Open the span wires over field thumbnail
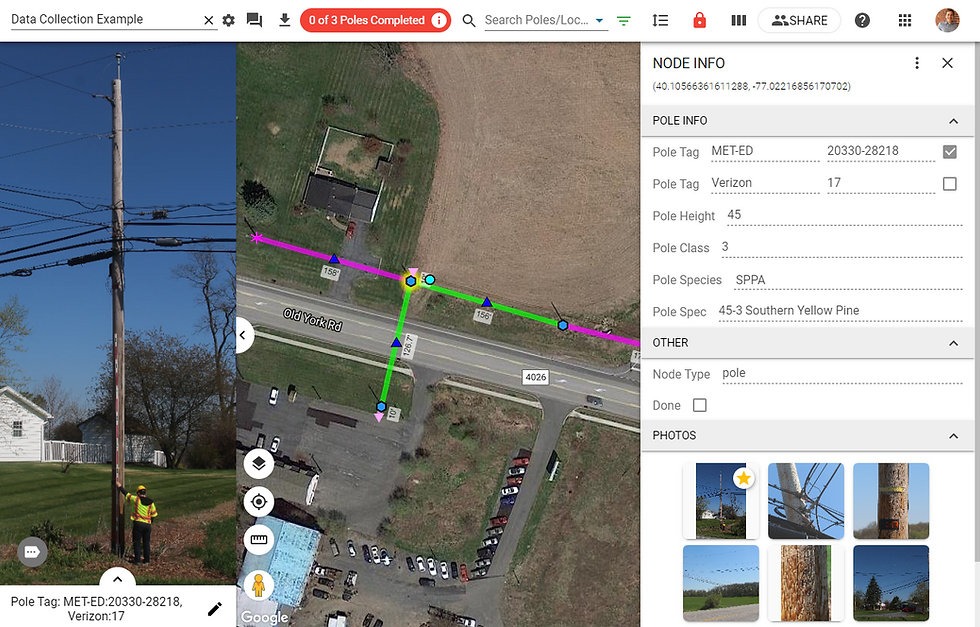 pos(721,583)
